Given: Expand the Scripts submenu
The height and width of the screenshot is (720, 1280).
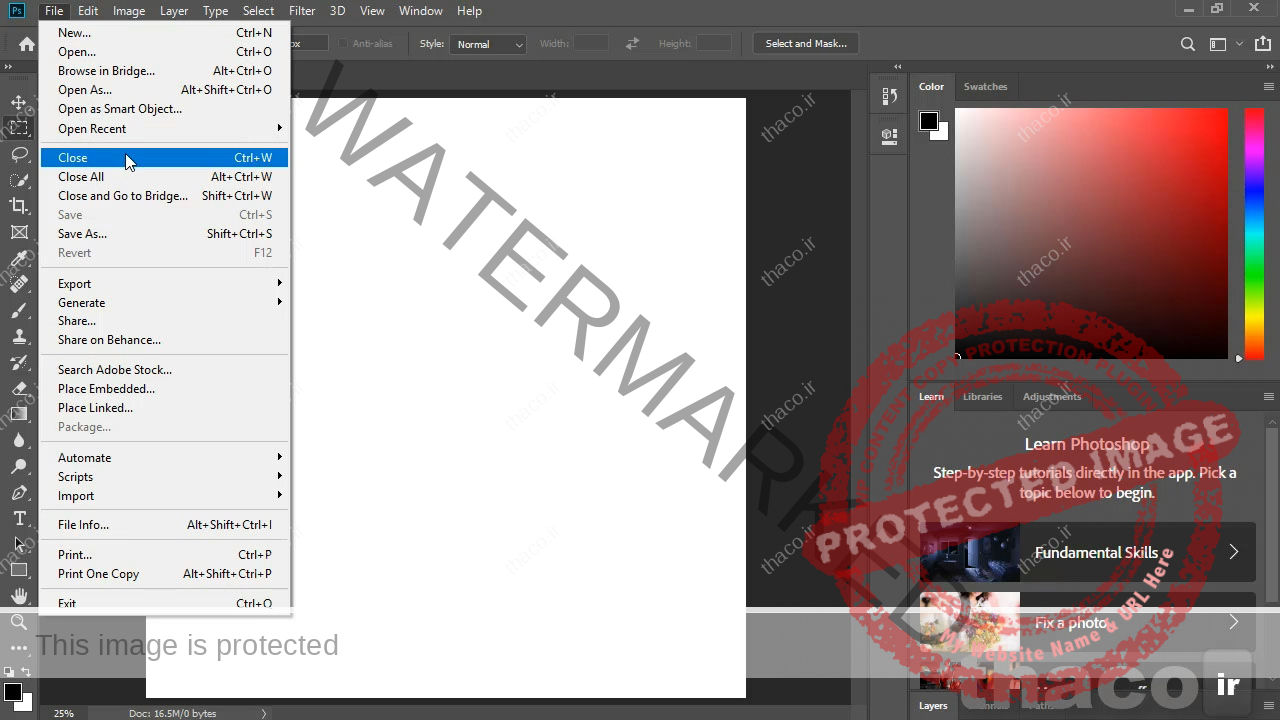Looking at the screenshot, I should point(164,477).
